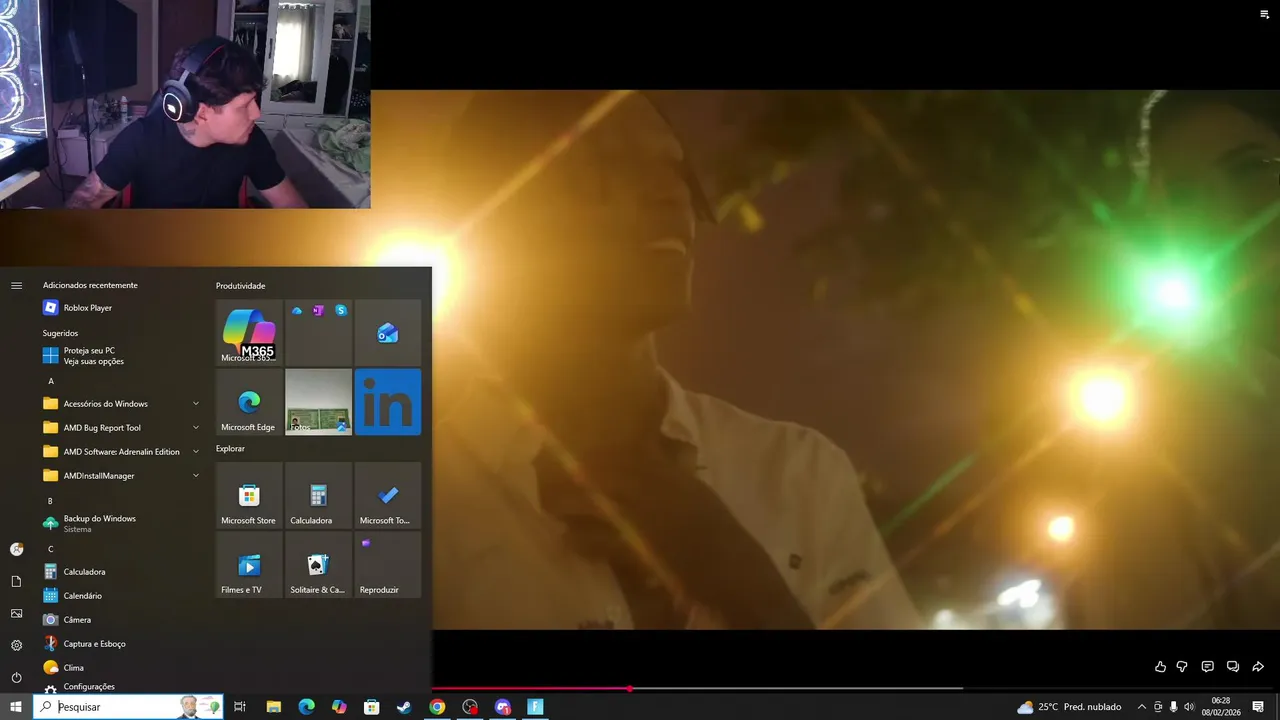This screenshot has height=720, width=1280.
Task: Click the Explorar group header
Action: [x=230, y=449]
